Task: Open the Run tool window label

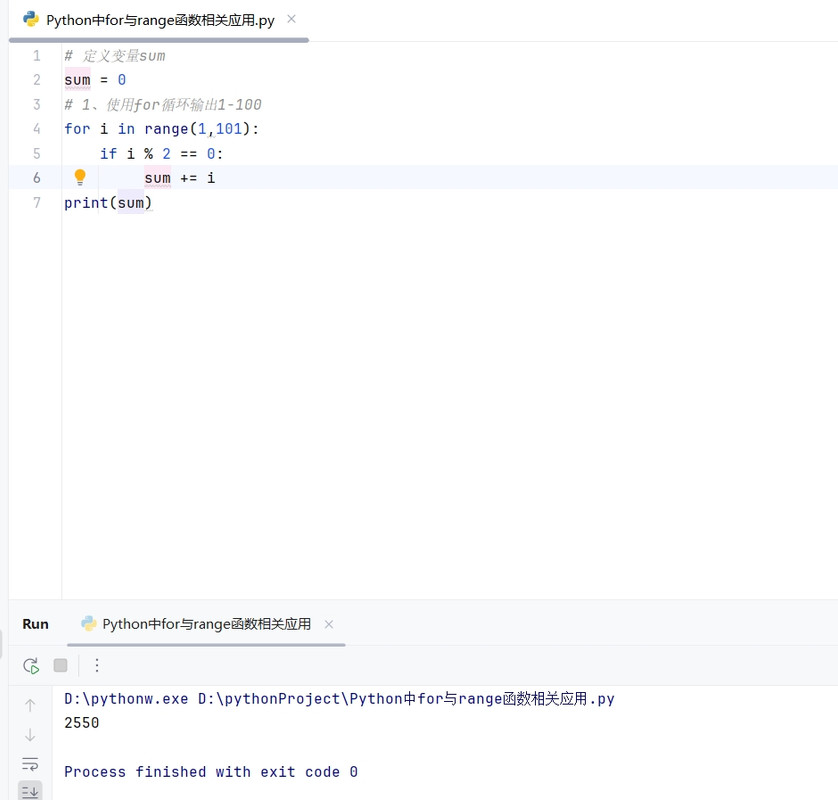Action: click(35, 624)
